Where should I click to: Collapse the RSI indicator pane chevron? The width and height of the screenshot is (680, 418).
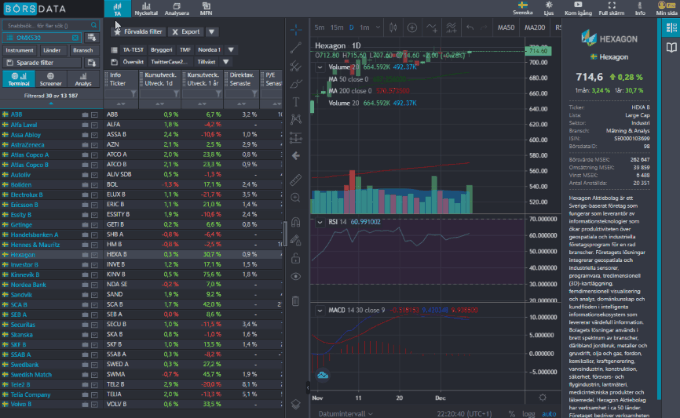click(x=320, y=222)
